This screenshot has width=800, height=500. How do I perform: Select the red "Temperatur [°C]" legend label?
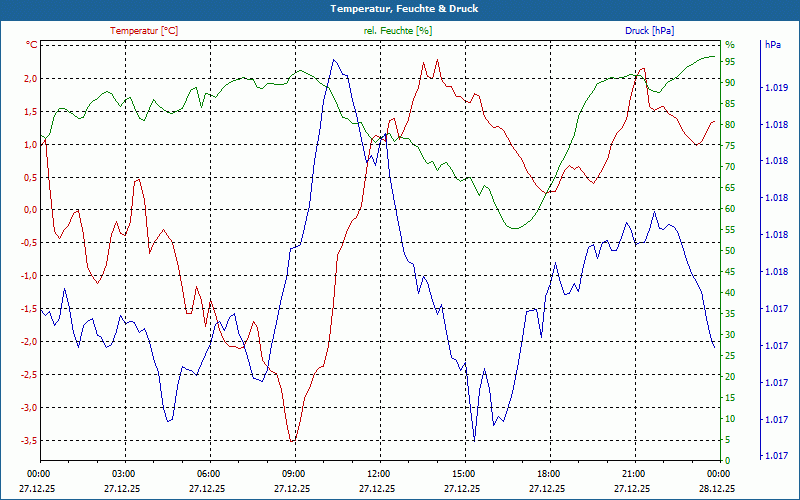point(144,31)
